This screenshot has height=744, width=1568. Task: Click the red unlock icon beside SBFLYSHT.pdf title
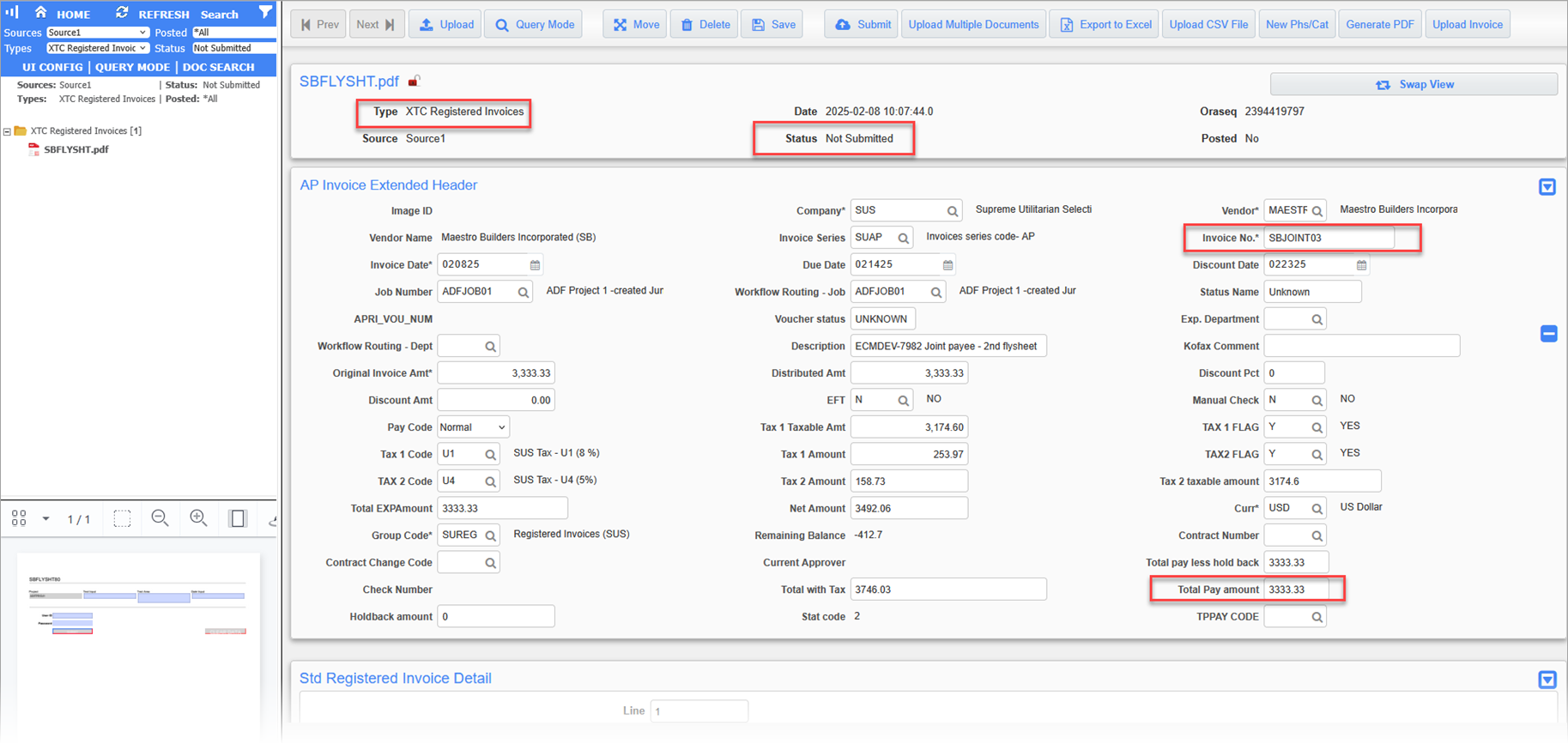tap(414, 81)
